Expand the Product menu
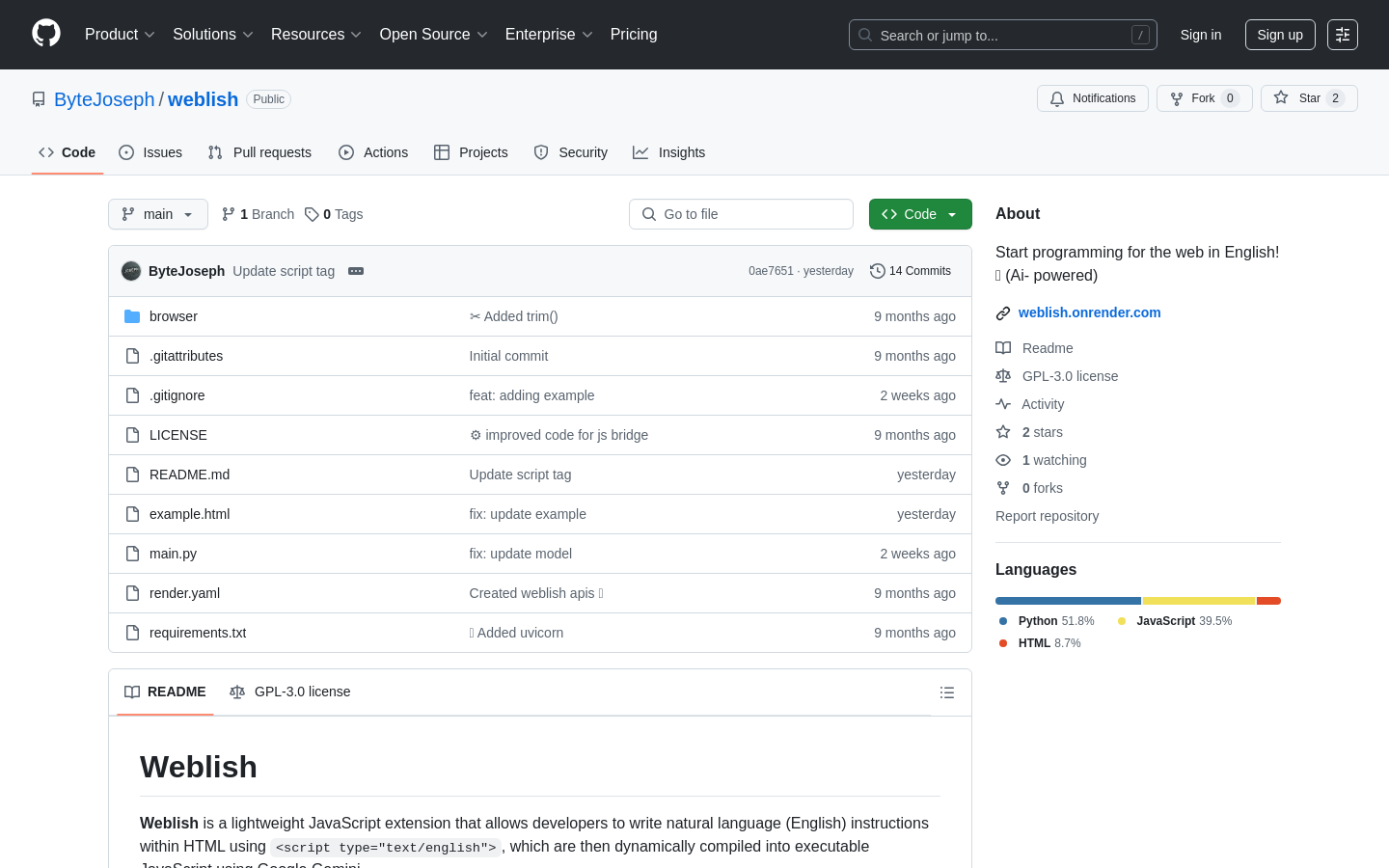Image resolution: width=1389 pixels, height=868 pixels. [x=120, y=34]
